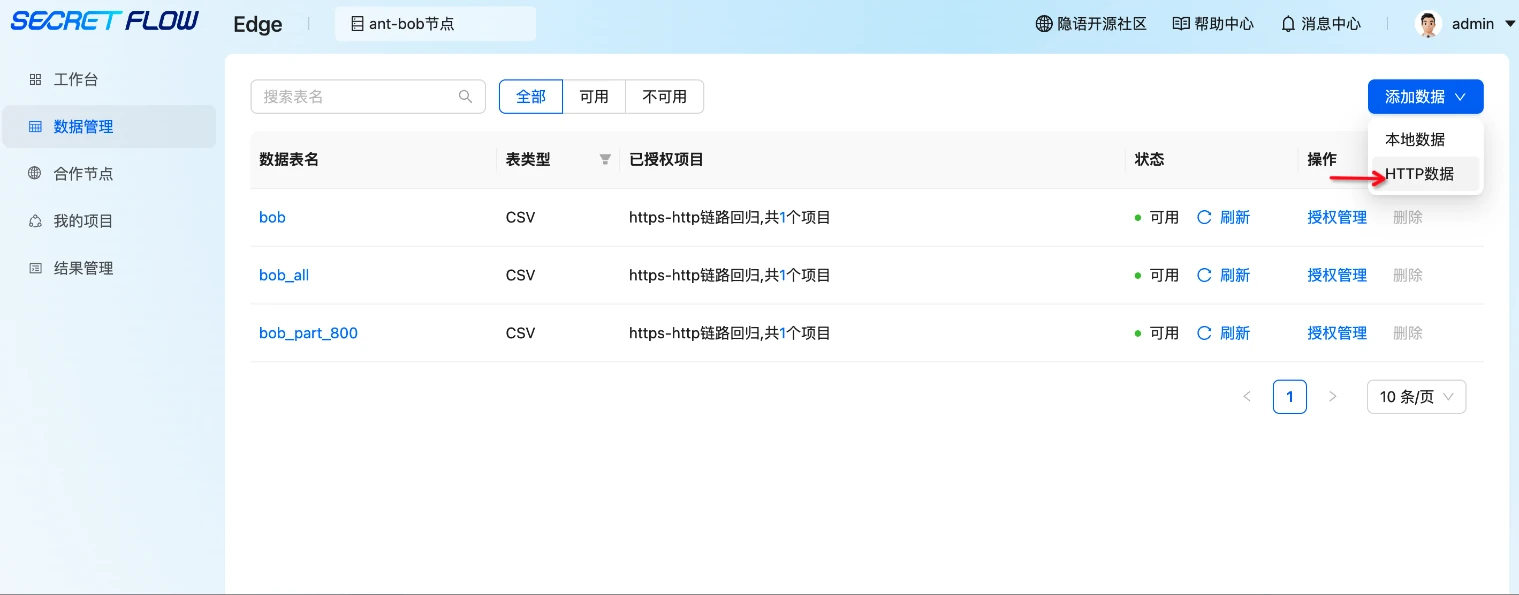Click refresh icon in bob_part_800 row
This screenshot has width=1519, height=595.
tap(1205, 333)
